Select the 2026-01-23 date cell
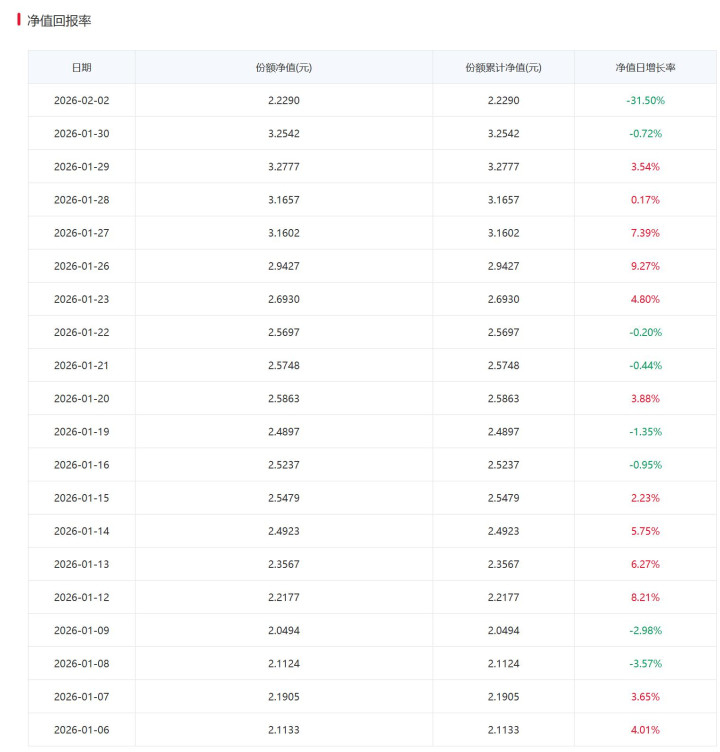 tap(81, 299)
